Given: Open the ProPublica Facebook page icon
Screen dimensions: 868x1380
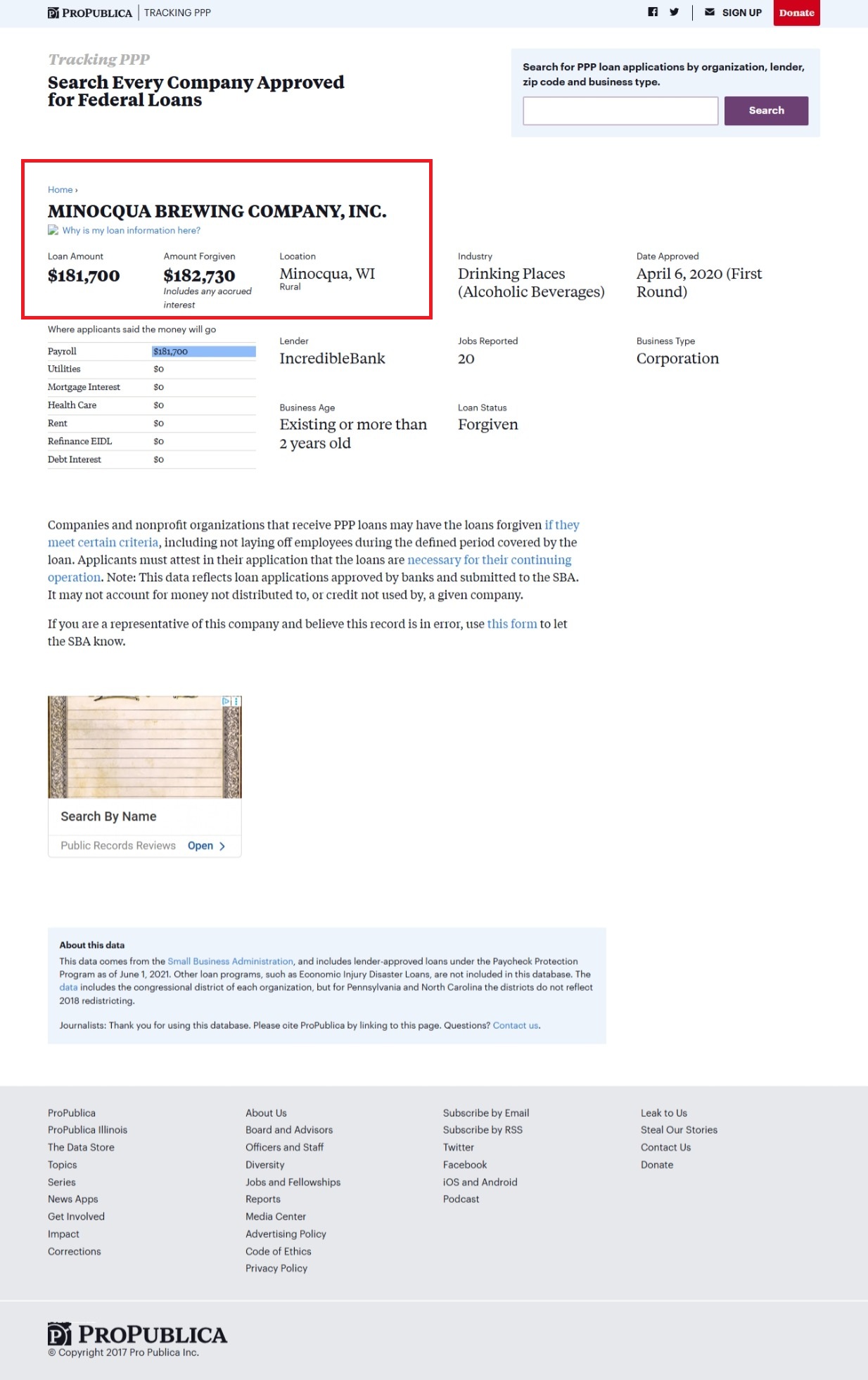Looking at the screenshot, I should coord(653,12).
